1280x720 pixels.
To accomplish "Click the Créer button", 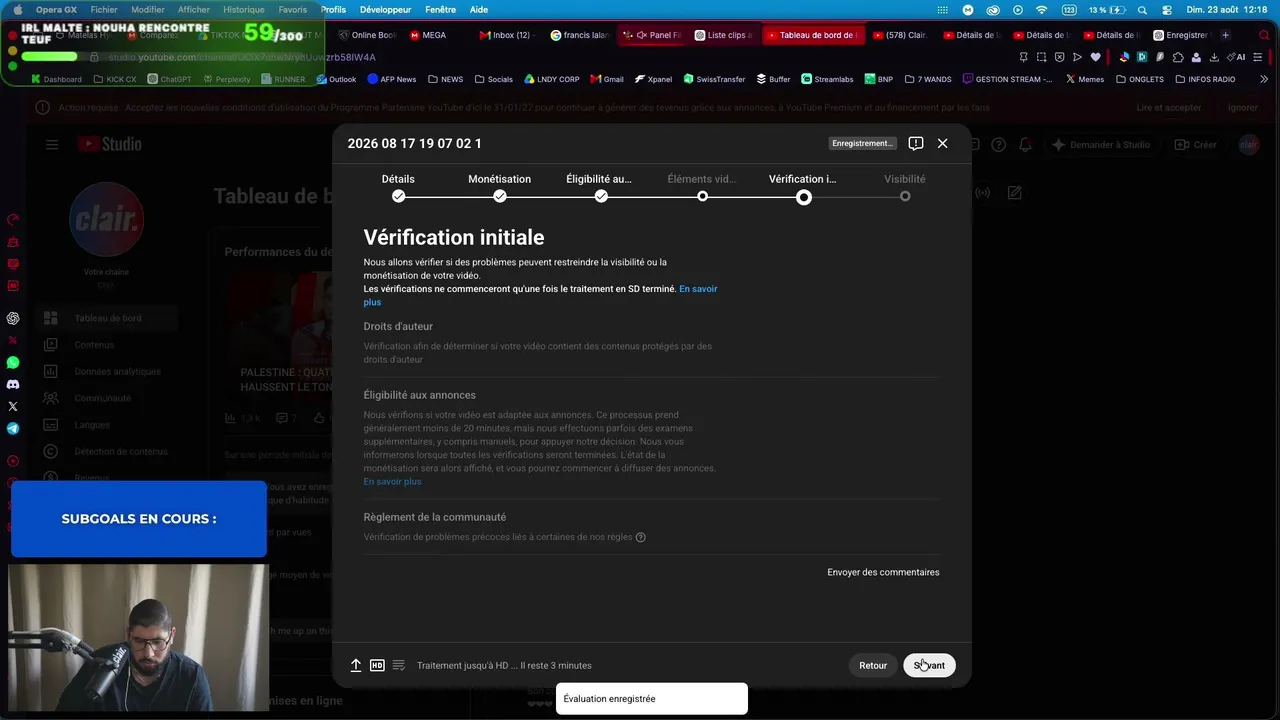I will (x=1196, y=145).
